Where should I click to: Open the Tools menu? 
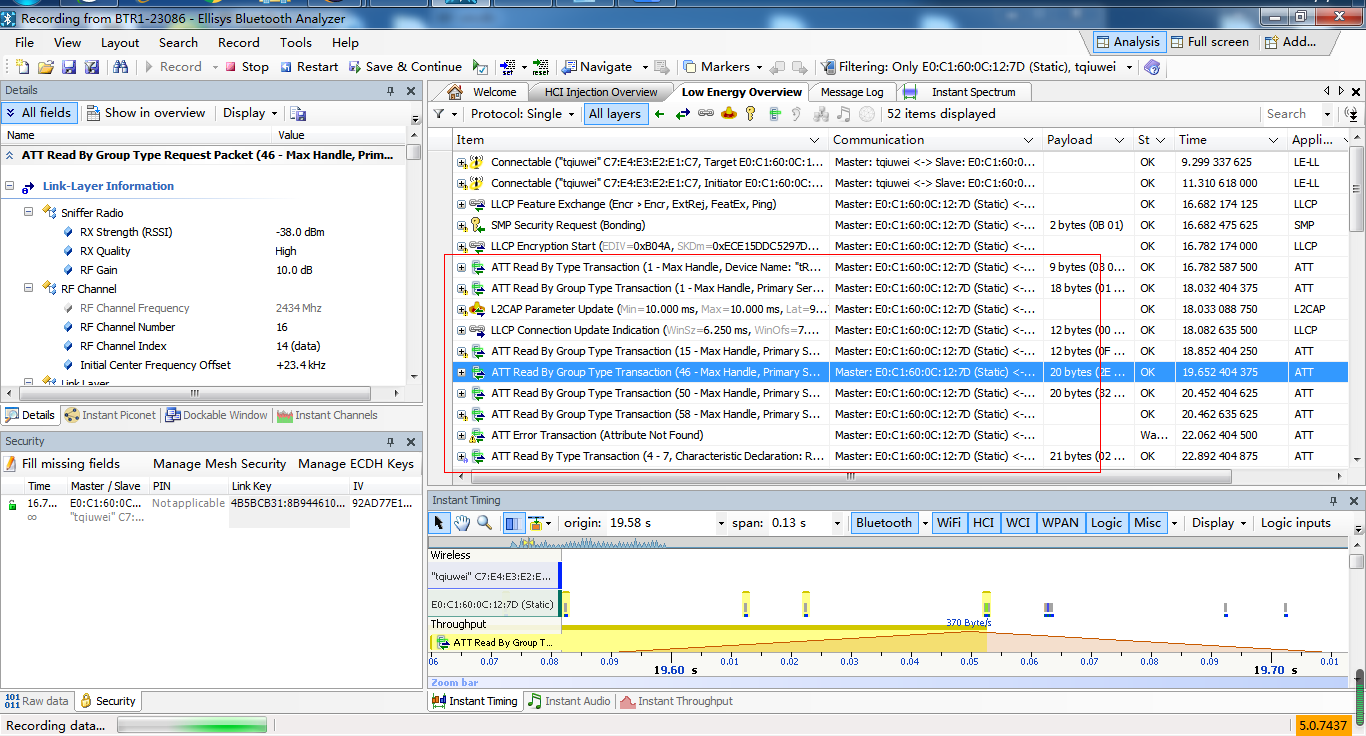pyautogui.click(x=296, y=43)
